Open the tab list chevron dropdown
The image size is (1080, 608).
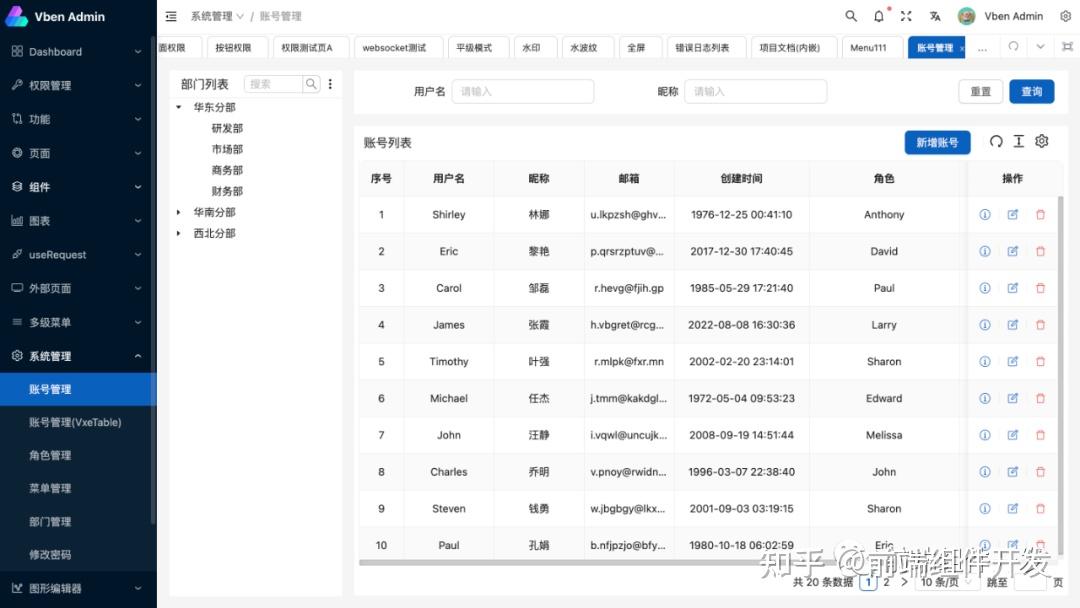tap(1040, 47)
